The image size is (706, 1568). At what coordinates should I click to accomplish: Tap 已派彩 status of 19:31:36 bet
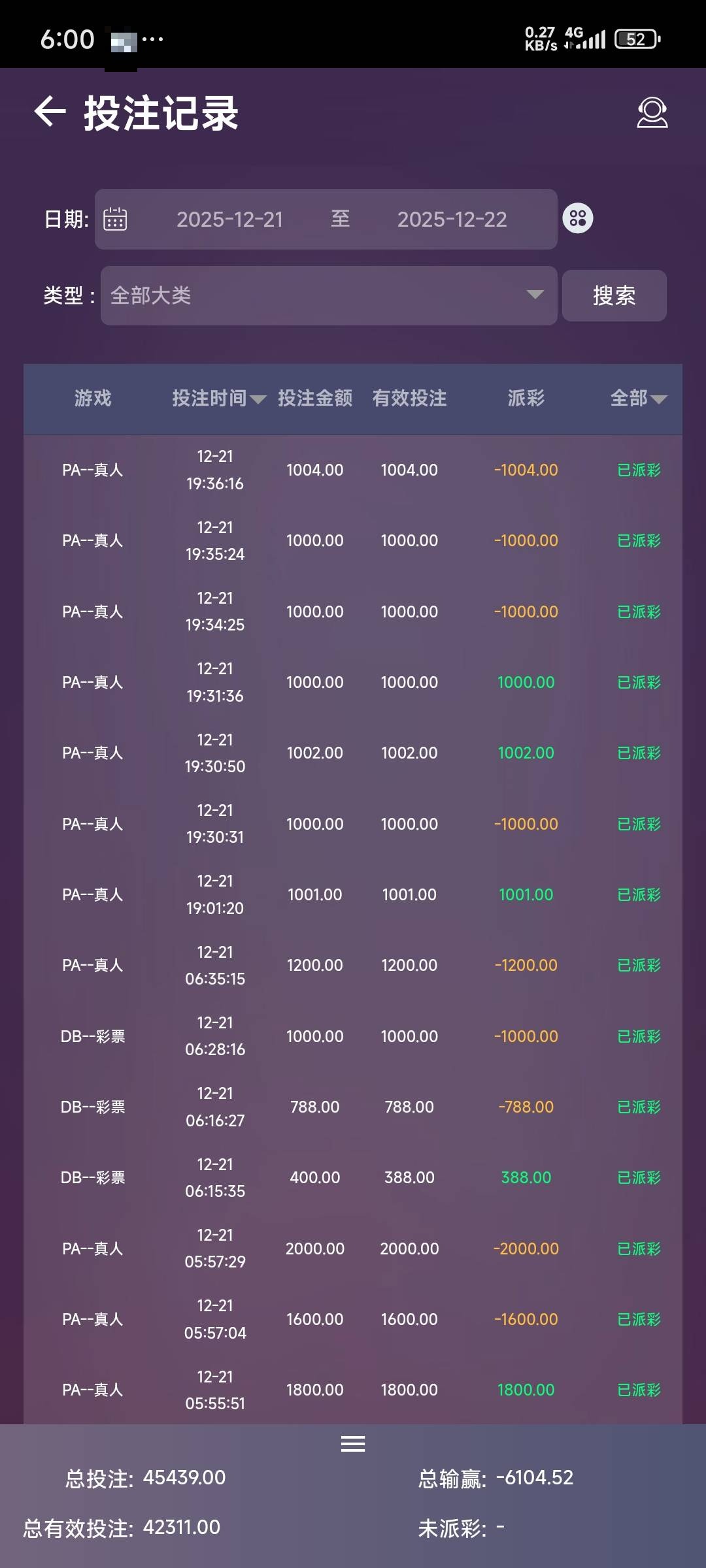click(639, 683)
